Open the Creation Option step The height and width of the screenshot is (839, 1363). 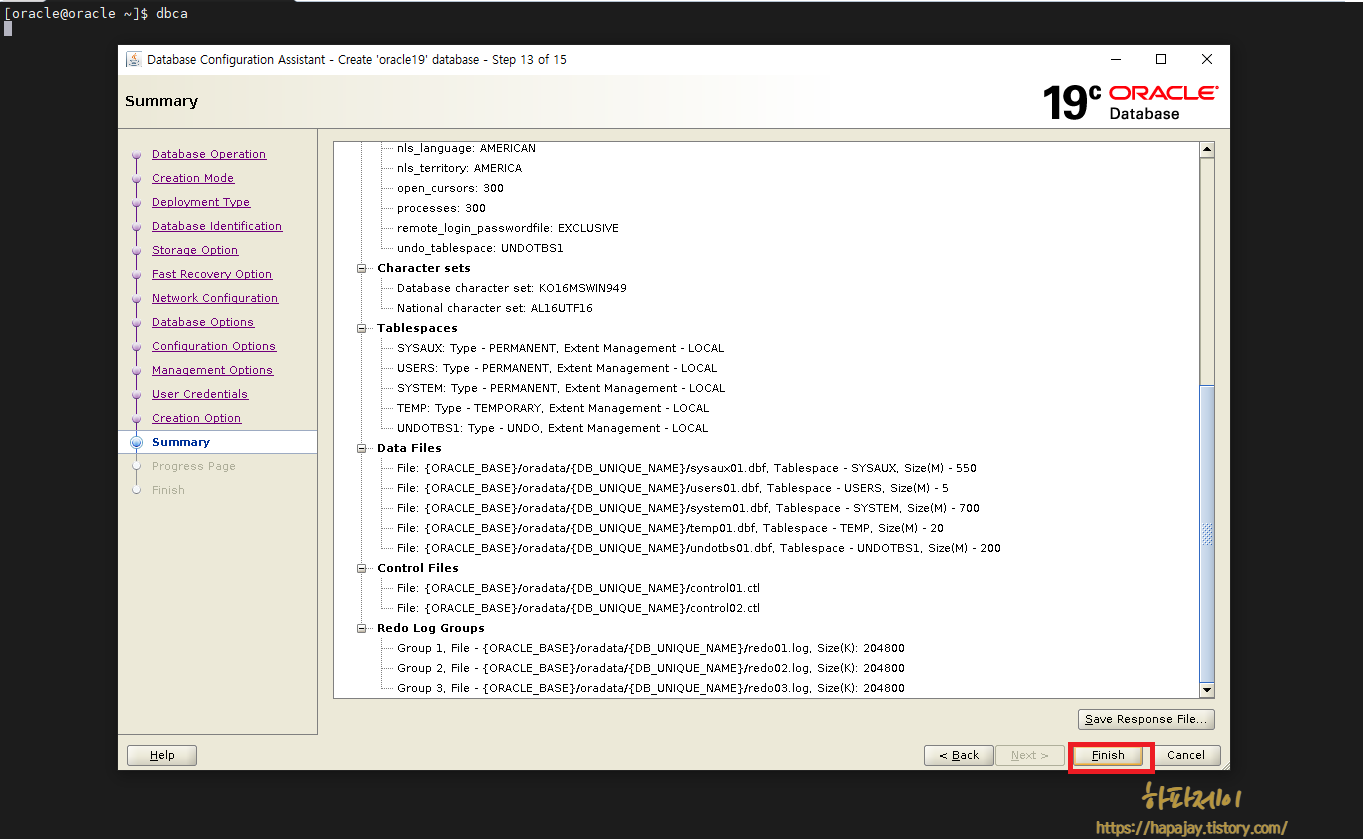click(196, 418)
